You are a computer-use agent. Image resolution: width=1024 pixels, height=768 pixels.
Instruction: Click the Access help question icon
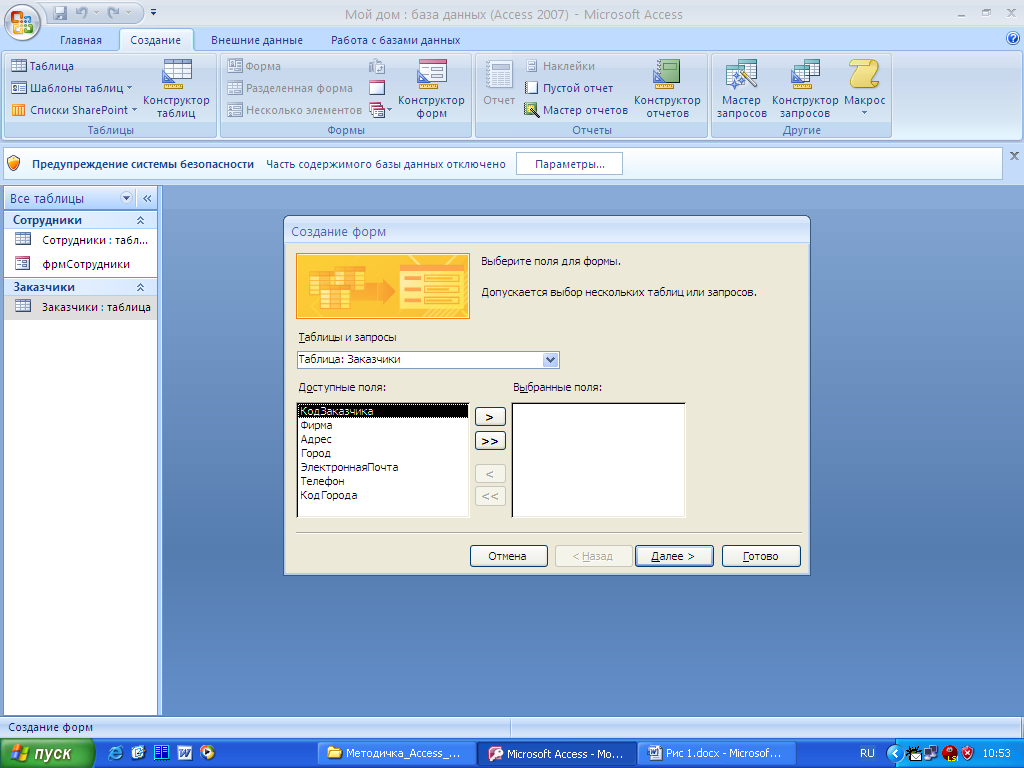(x=1012, y=39)
